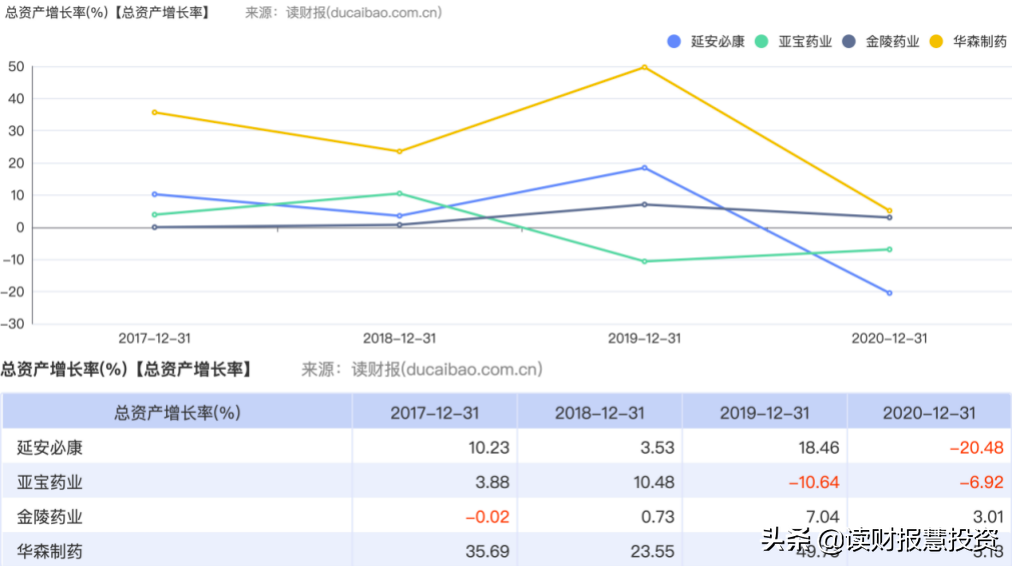Toggle 华森制药 series via yellow legend dot
Image resolution: width=1016 pixels, height=570 pixels.
click(936, 41)
